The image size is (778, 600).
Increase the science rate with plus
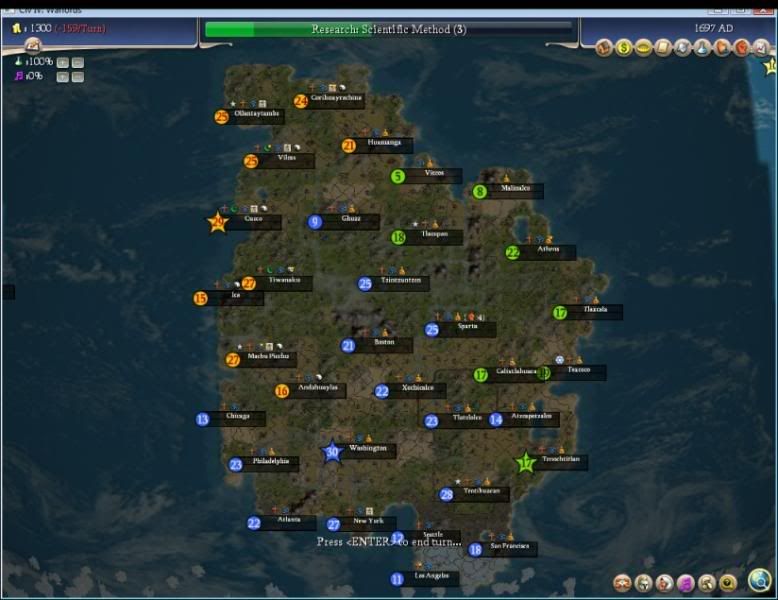(x=63, y=63)
